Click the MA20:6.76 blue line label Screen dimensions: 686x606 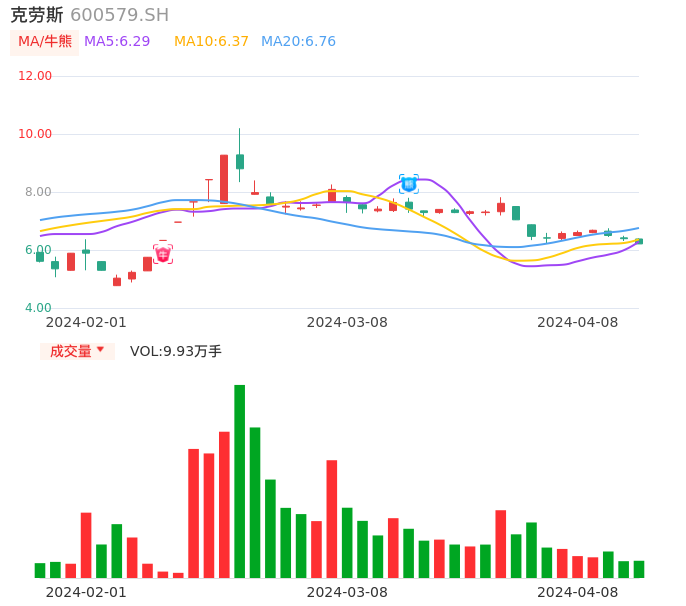point(298,42)
